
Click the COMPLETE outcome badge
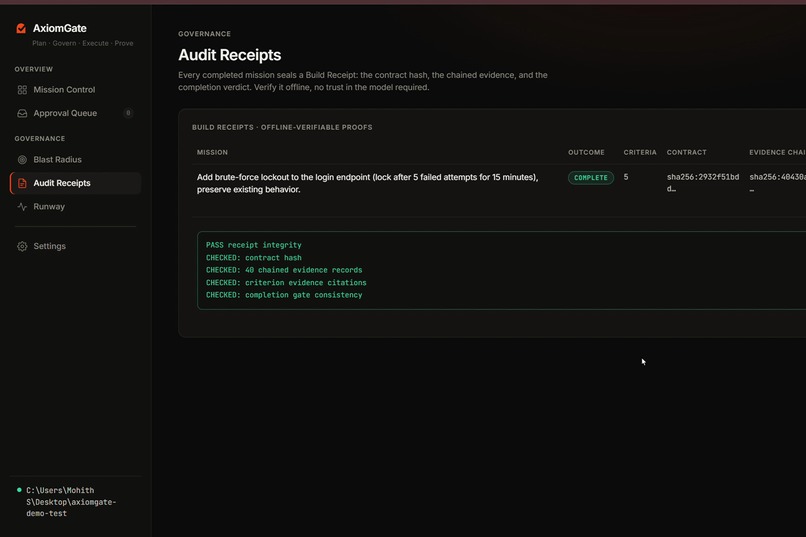coord(591,178)
